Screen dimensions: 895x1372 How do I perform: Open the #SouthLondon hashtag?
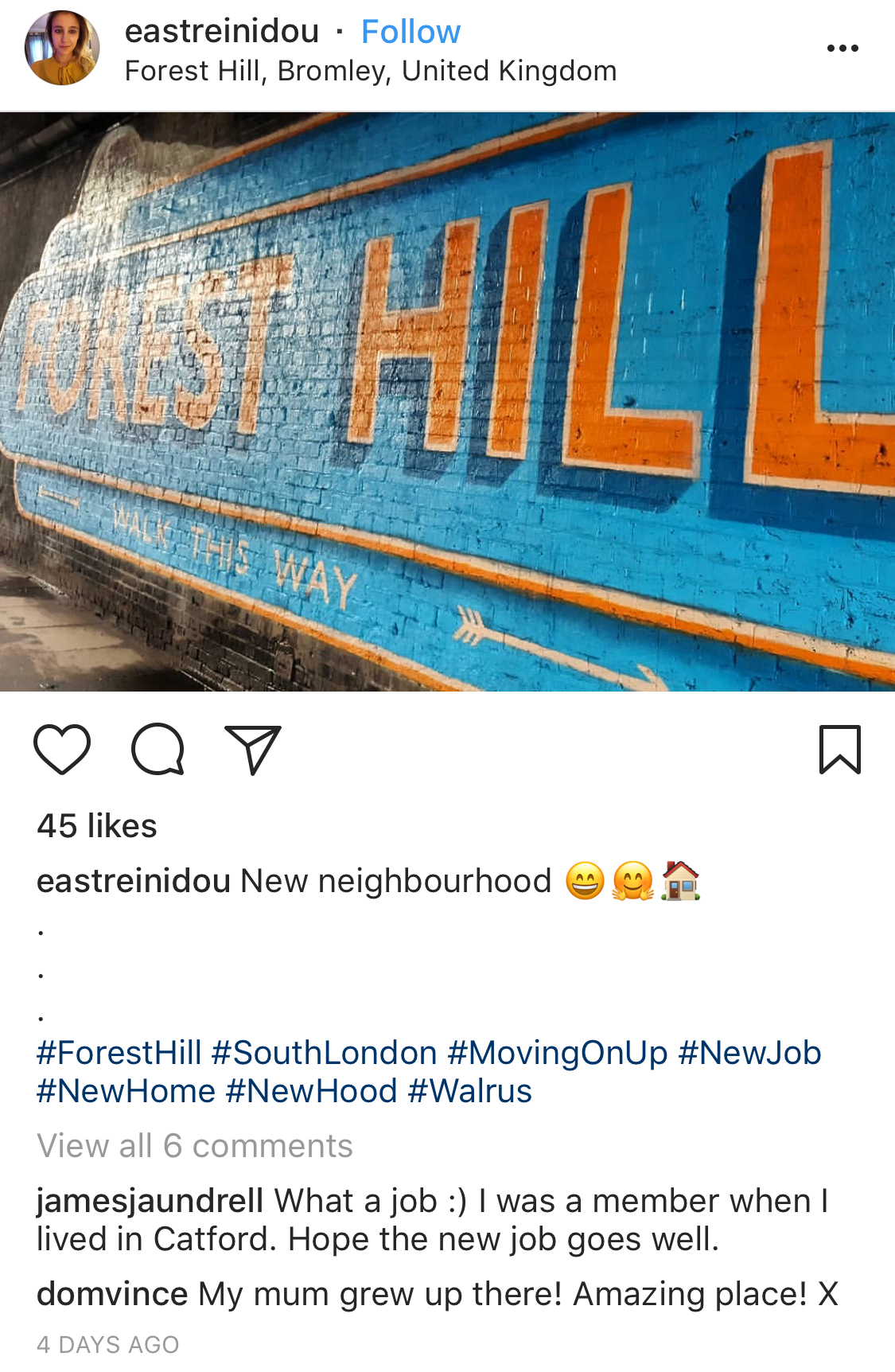point(325,1053)
